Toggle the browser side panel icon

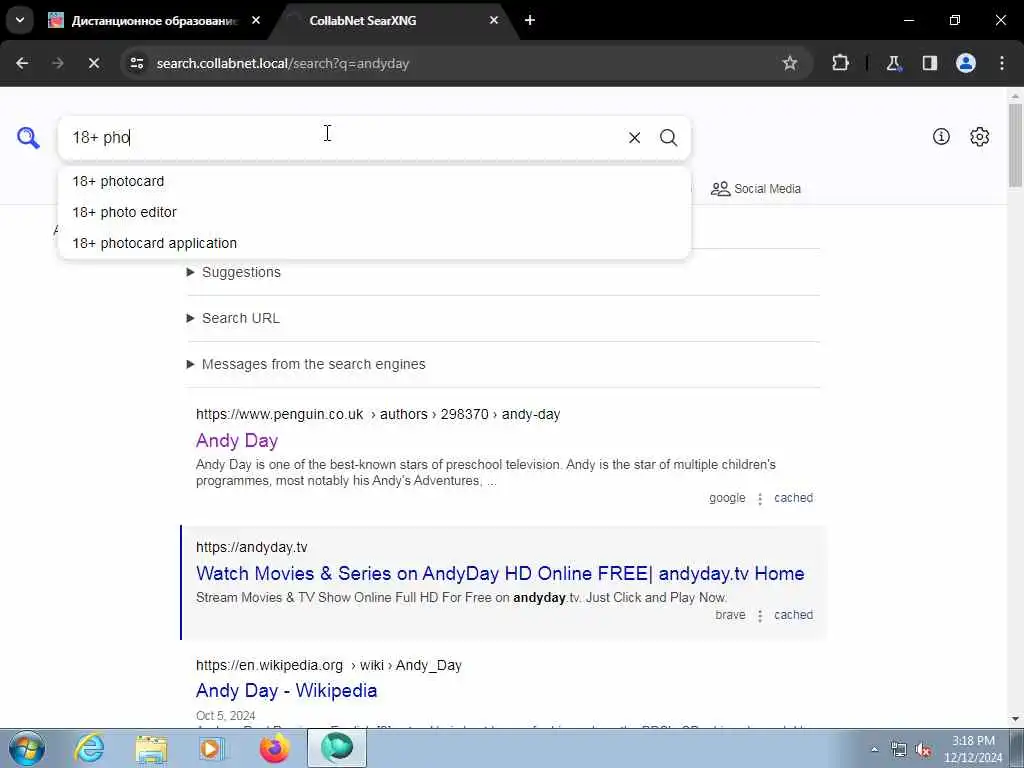(x=930, y=63)
